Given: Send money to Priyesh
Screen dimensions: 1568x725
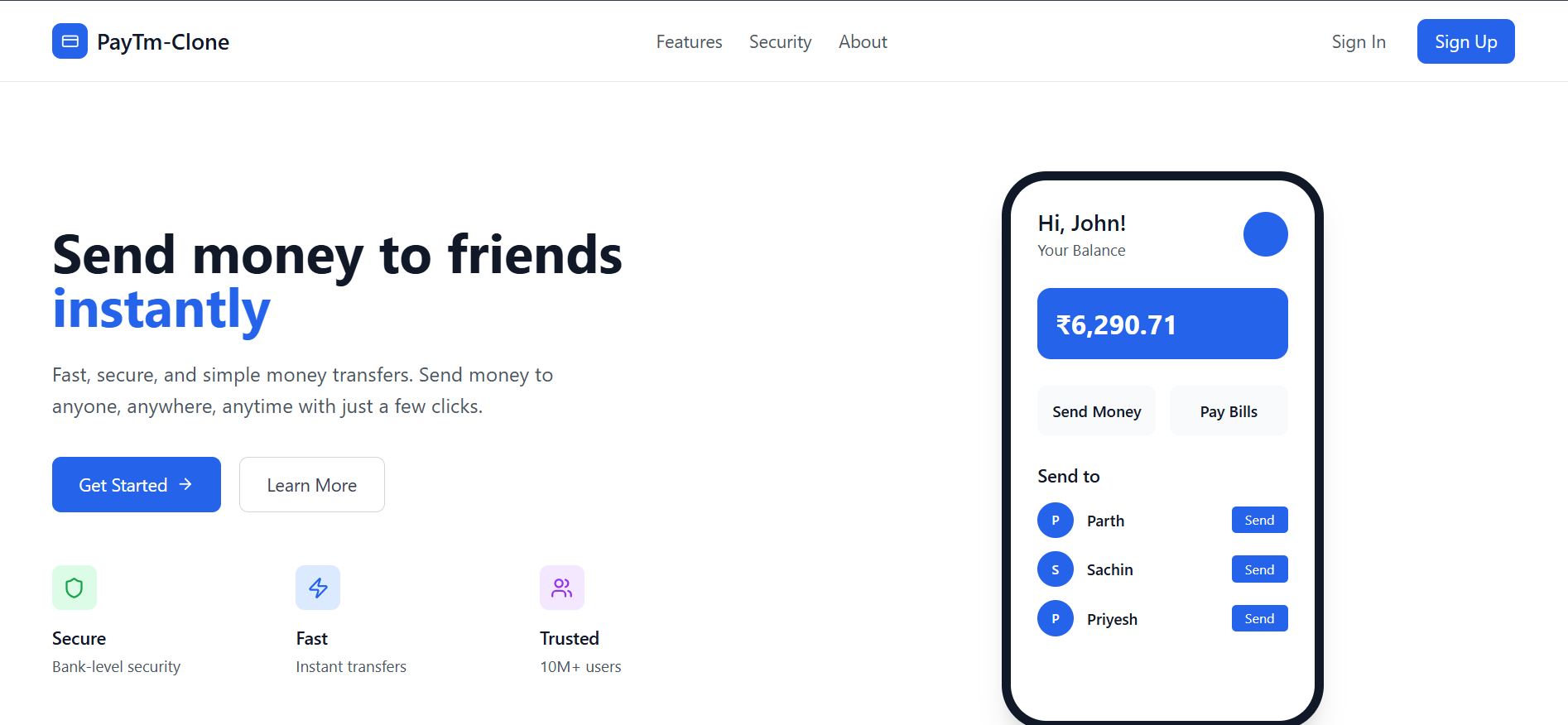Looking at the screenshot, I should tap(1259, 618).
